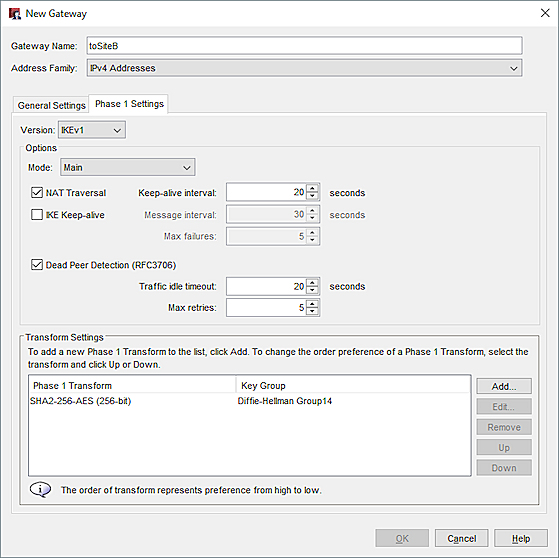The height and width of the screenshot is (558, 559).
Task: Uncheck Dead Peer Detection (RFC3706)
Action: click(x=37, y=265)
